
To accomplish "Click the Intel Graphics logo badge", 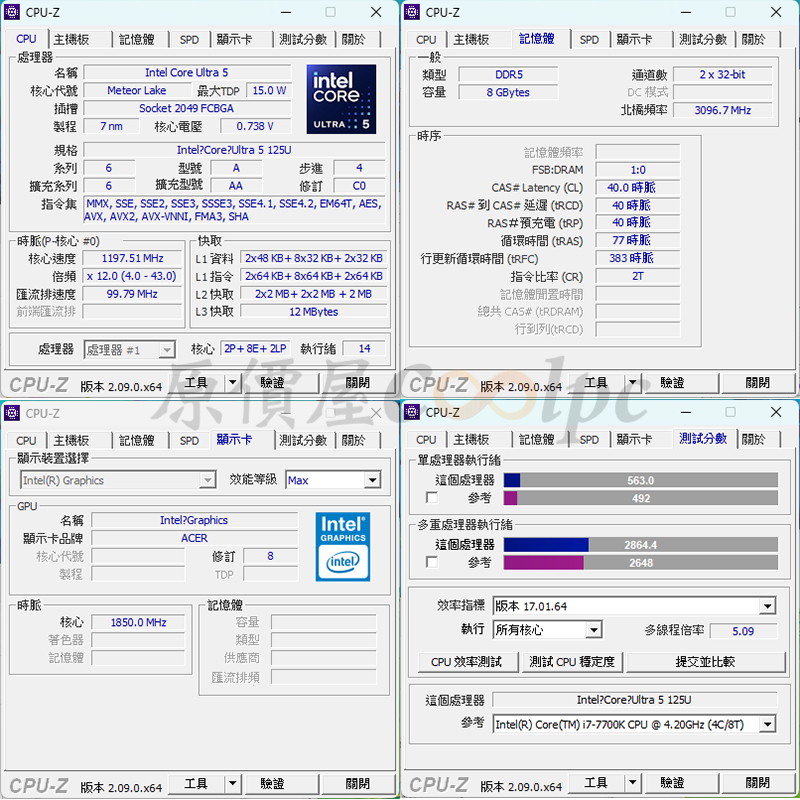I will [343, 547].
